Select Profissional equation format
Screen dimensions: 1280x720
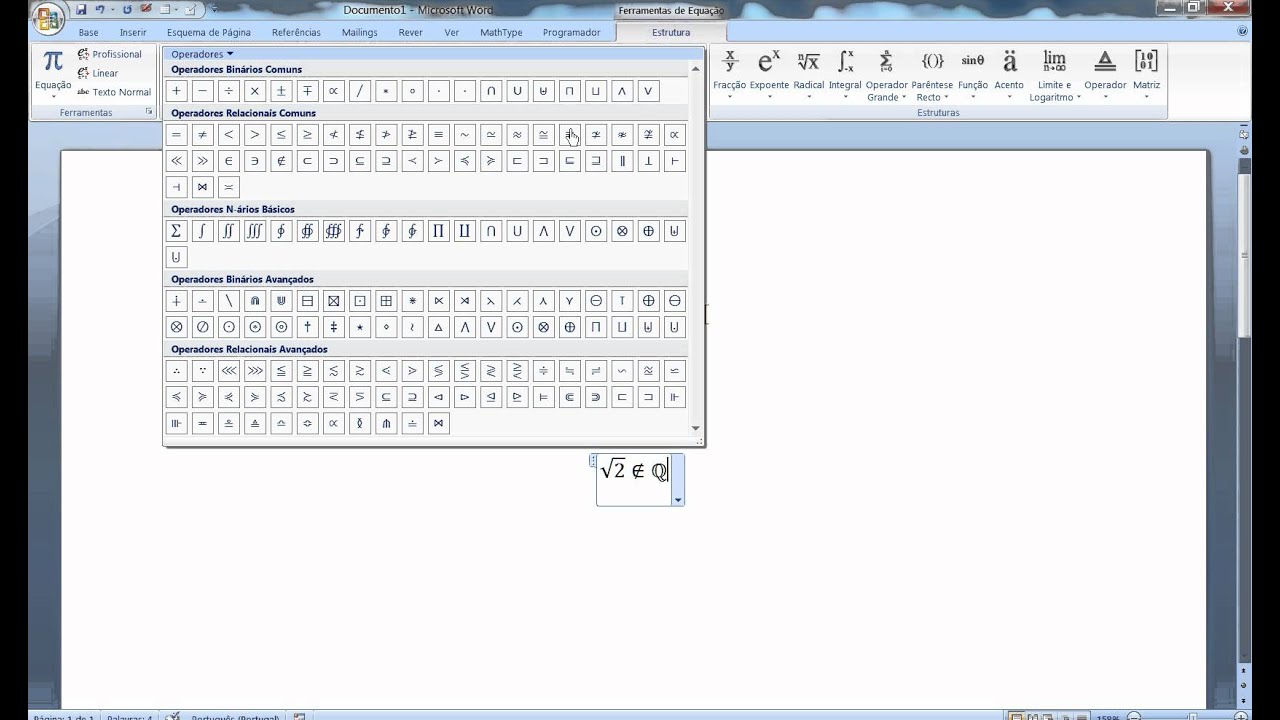click(x=110, y=54)
